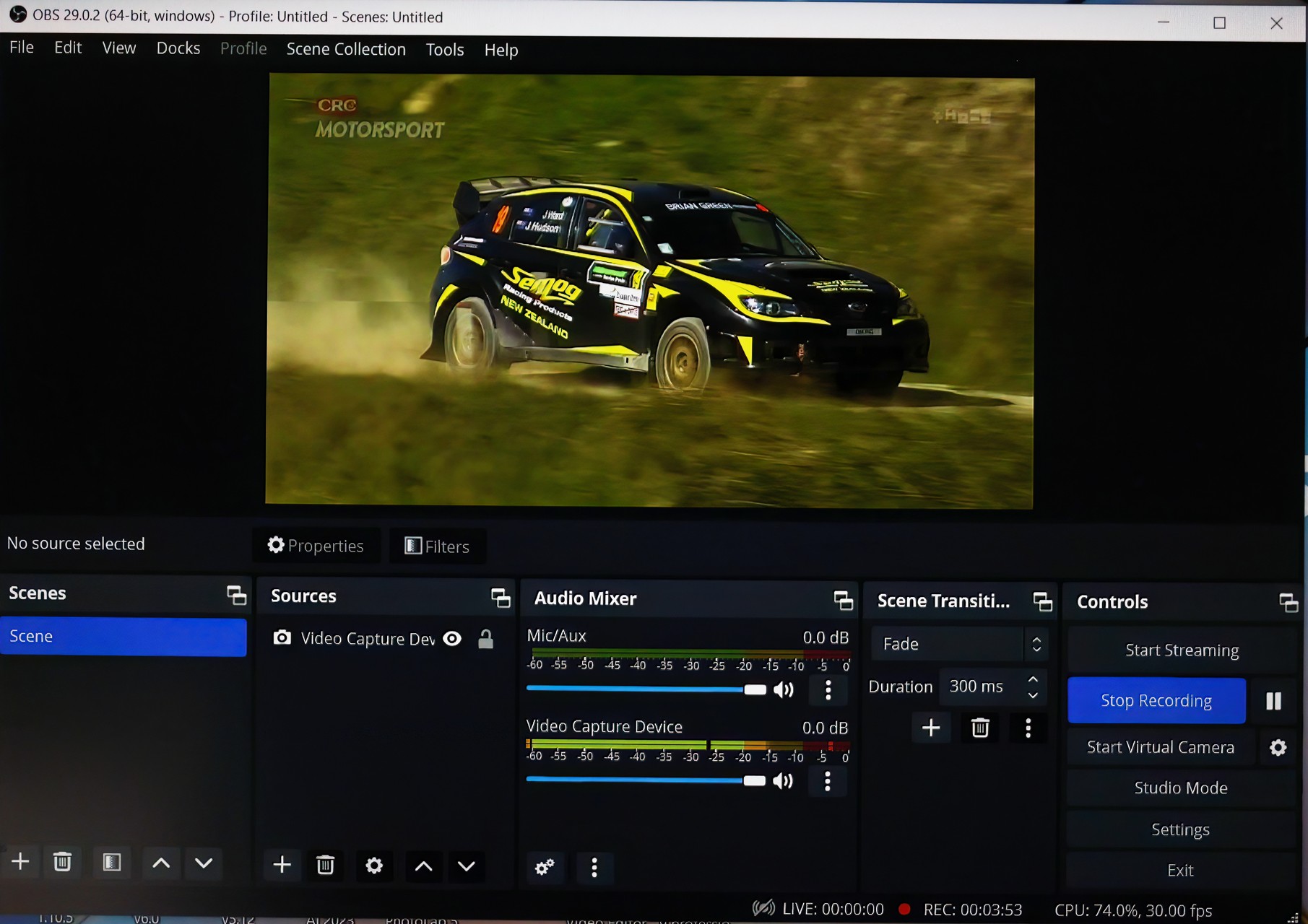Undock the Audio Mixer panel
Screen dimensions: 1308x924
(x=844, y=600)
